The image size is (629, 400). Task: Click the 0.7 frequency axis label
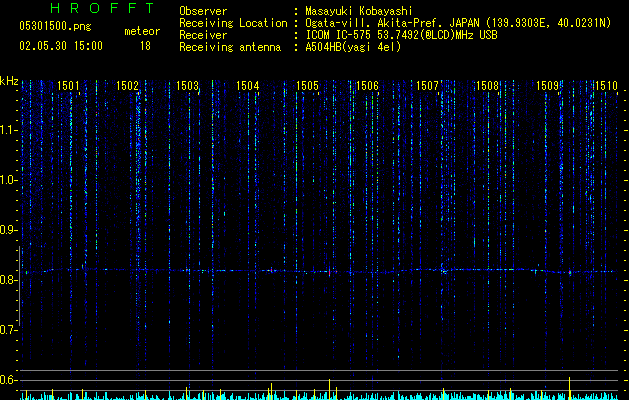[x=9, y=330]
